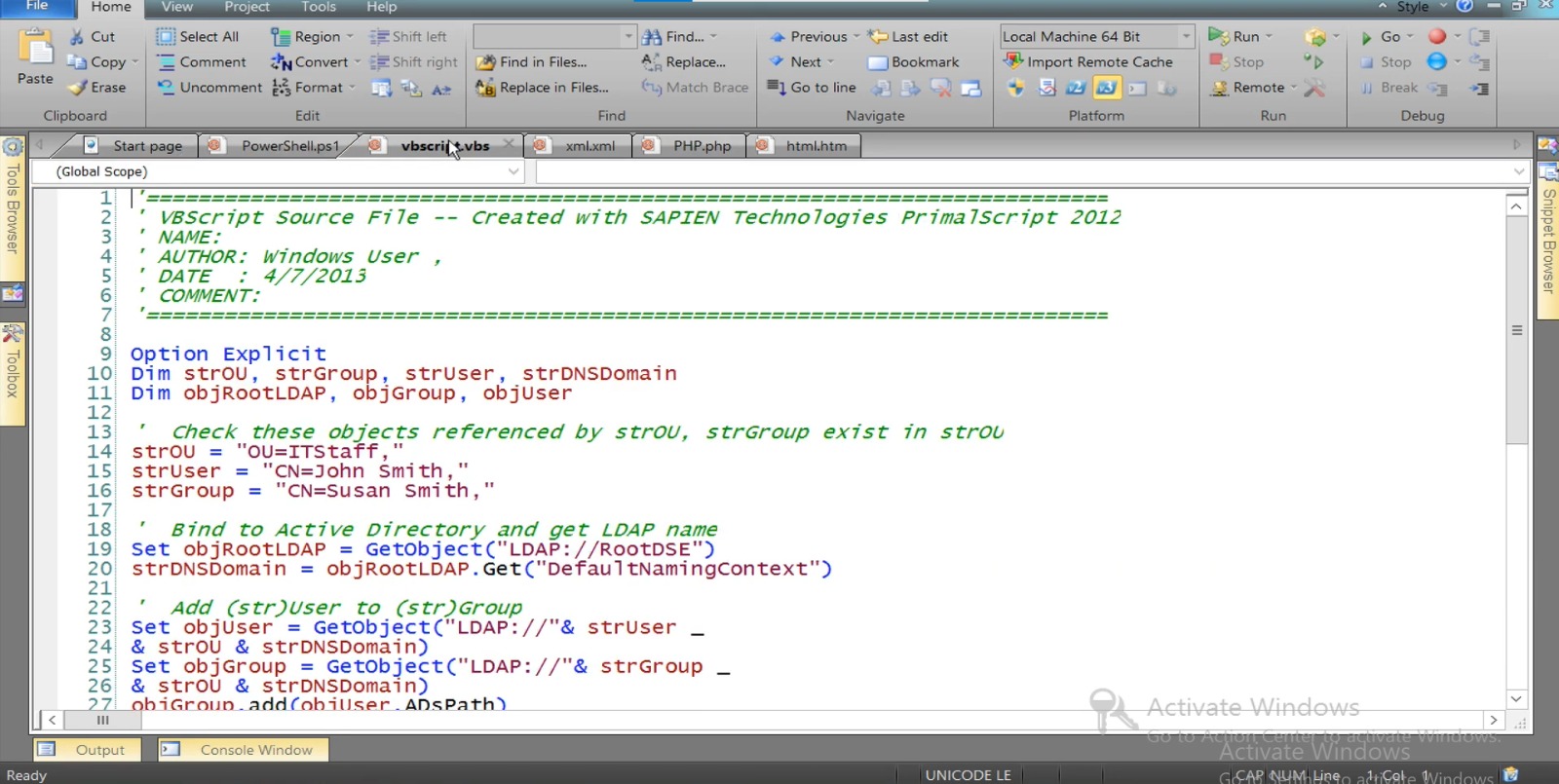The height and width of the screenshot is (784, 1559).
Task: Click the Remote run icon
Action: (x=1218, y=88)
